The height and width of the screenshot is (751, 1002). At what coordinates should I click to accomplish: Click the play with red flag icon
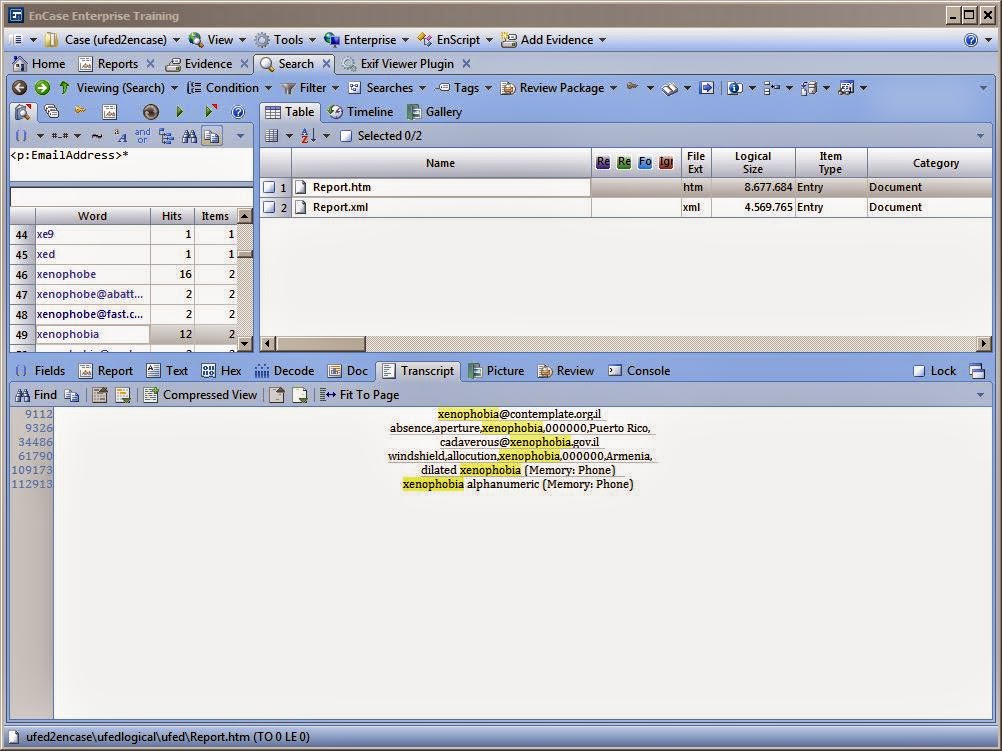click(x=210, y=112)
